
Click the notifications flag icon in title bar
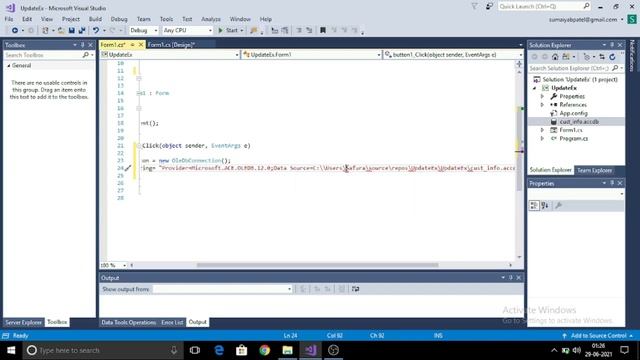coord(474,6)
